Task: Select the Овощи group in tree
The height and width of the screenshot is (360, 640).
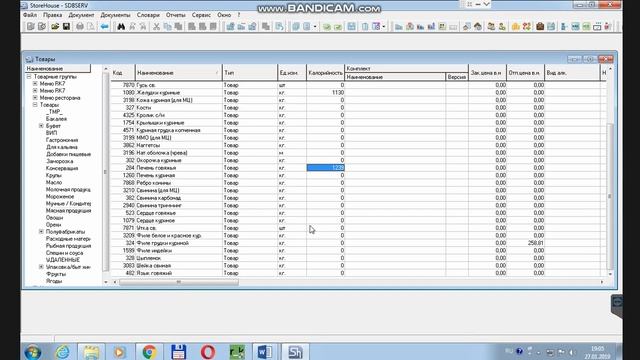Action: tap(54, 218)
